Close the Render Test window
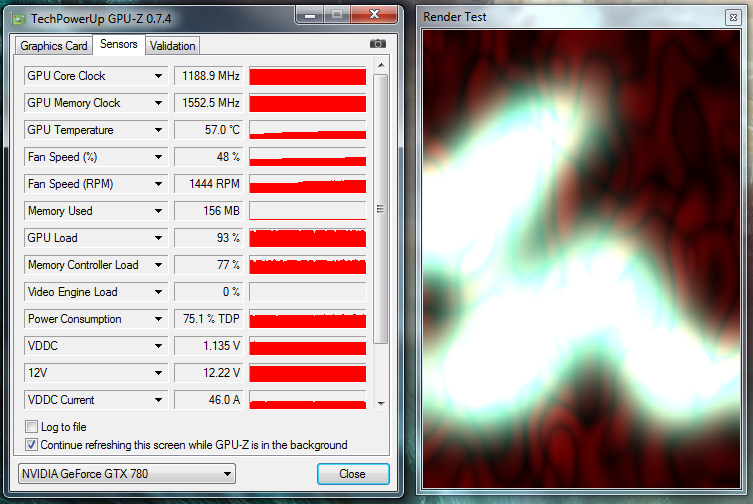This screenshot has height=504, width=753. coord(733,18)
